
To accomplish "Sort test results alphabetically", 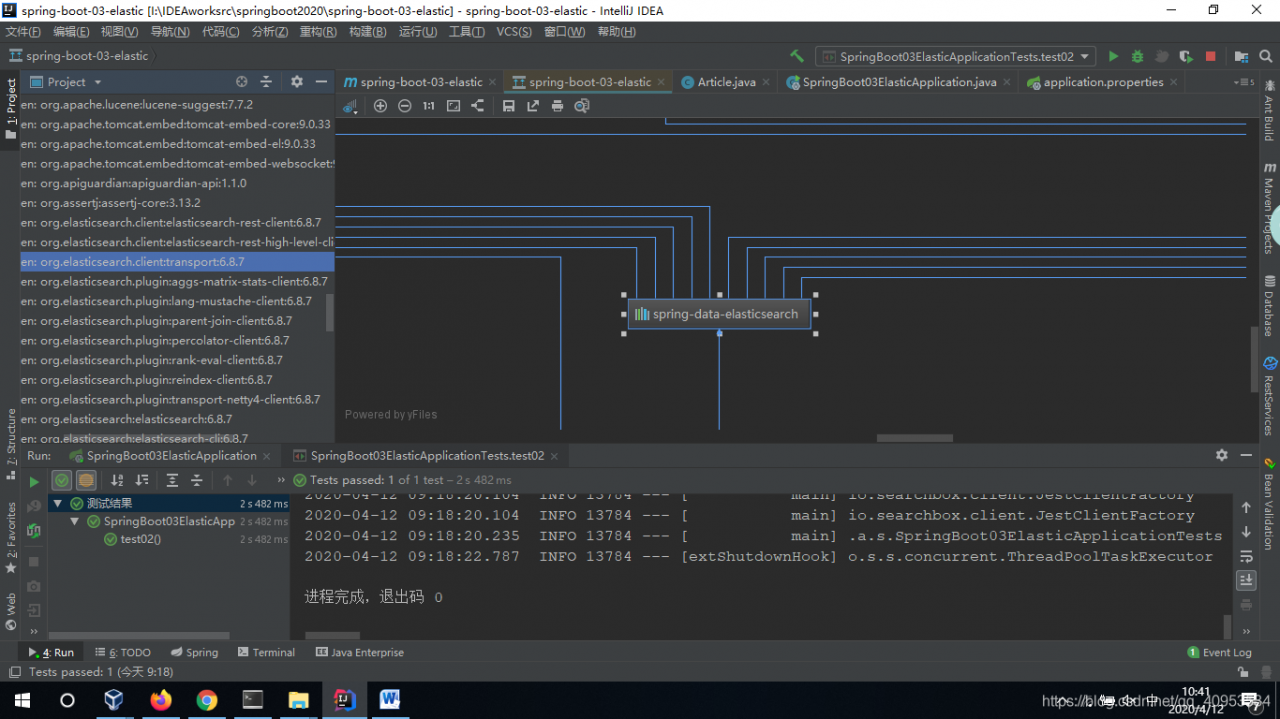I will (x=117, y=481).
